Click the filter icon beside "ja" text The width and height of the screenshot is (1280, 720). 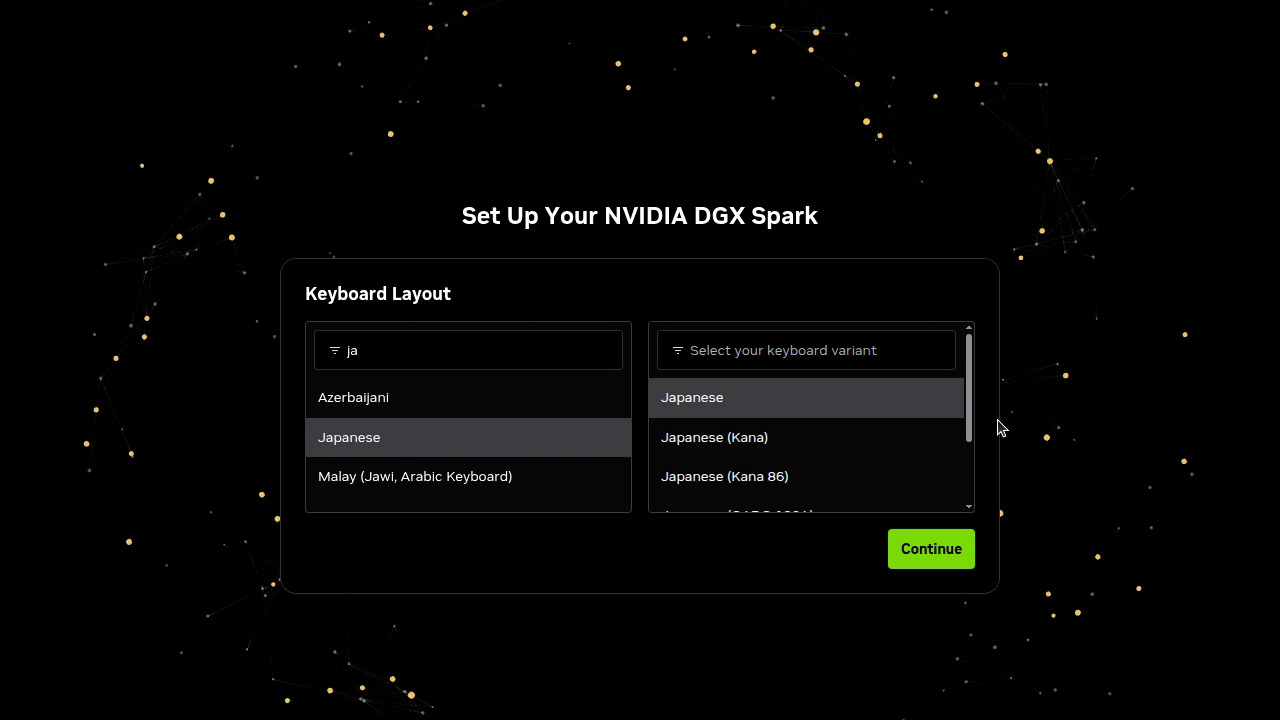(x=335, y=351)
